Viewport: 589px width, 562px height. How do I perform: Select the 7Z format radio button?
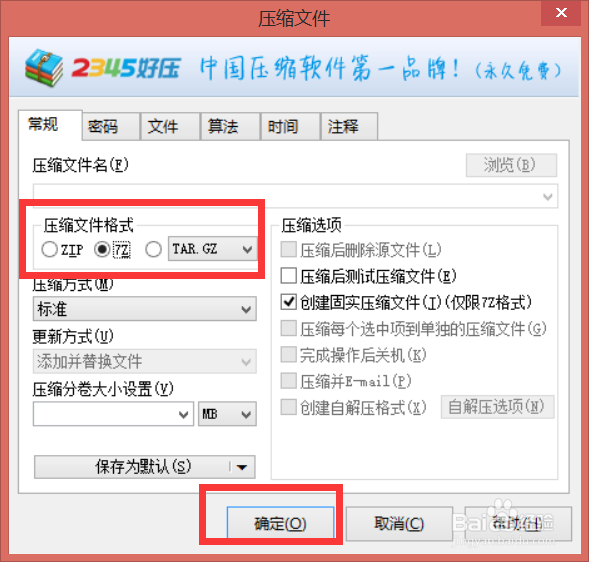(102, 249)
